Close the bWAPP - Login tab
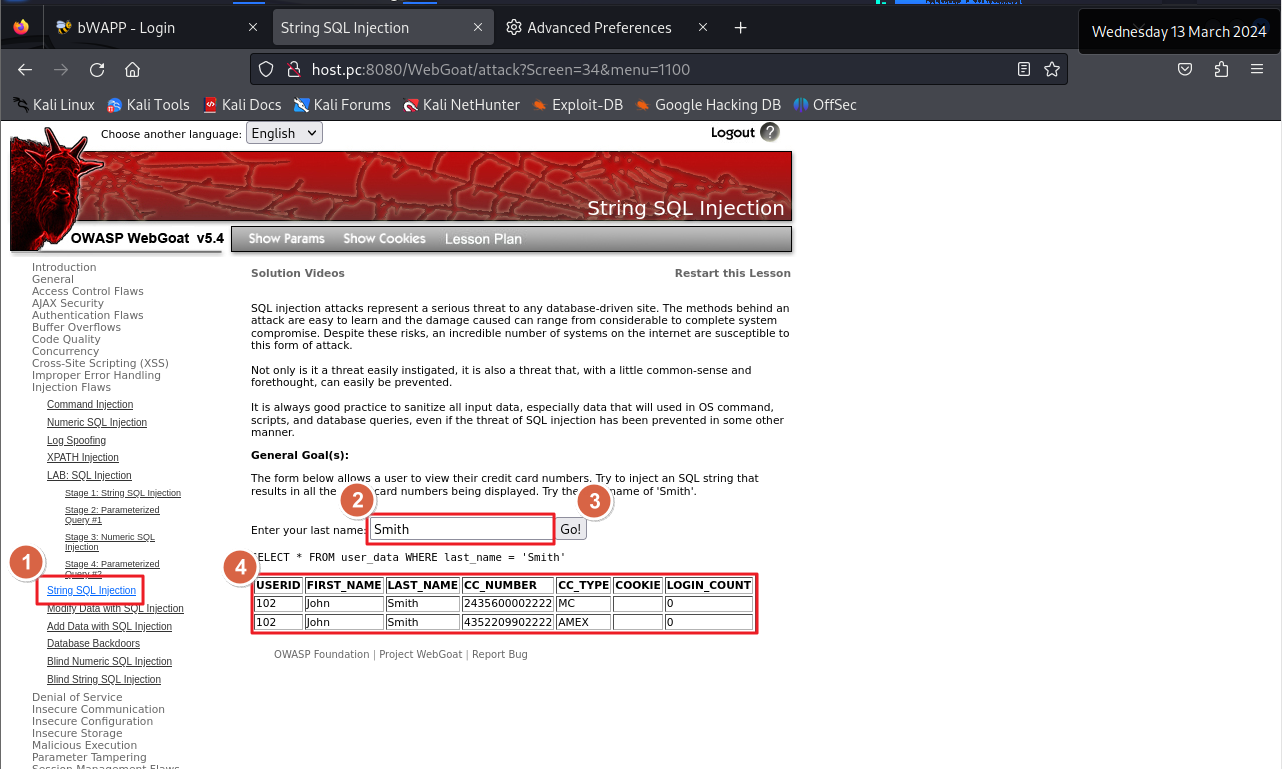This screenshot has width=1283, height=769. pyautogui.click(x=252, y=28)
